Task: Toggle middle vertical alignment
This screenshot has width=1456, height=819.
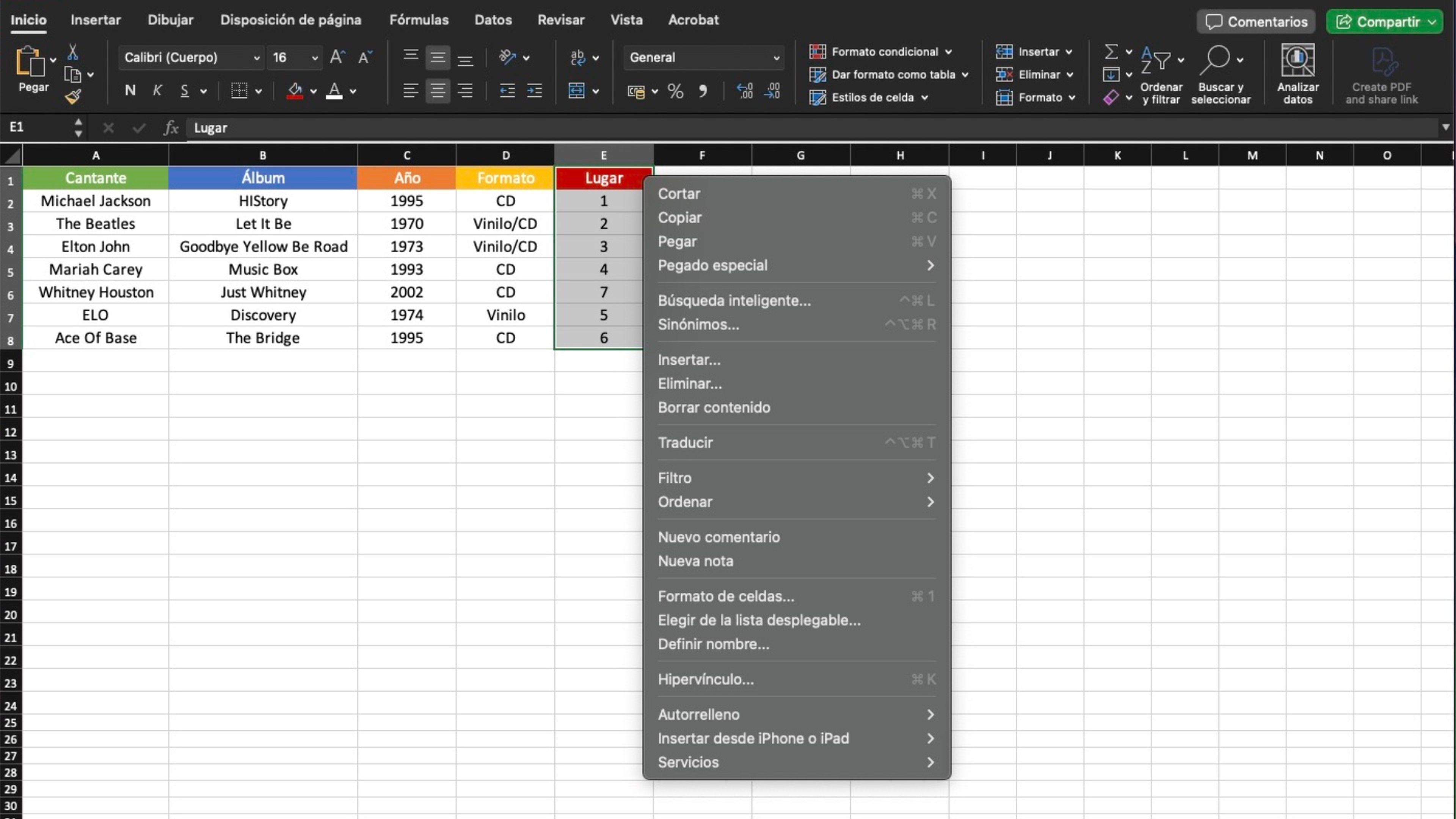Action: pyautogui.click(x=438, y=57)
